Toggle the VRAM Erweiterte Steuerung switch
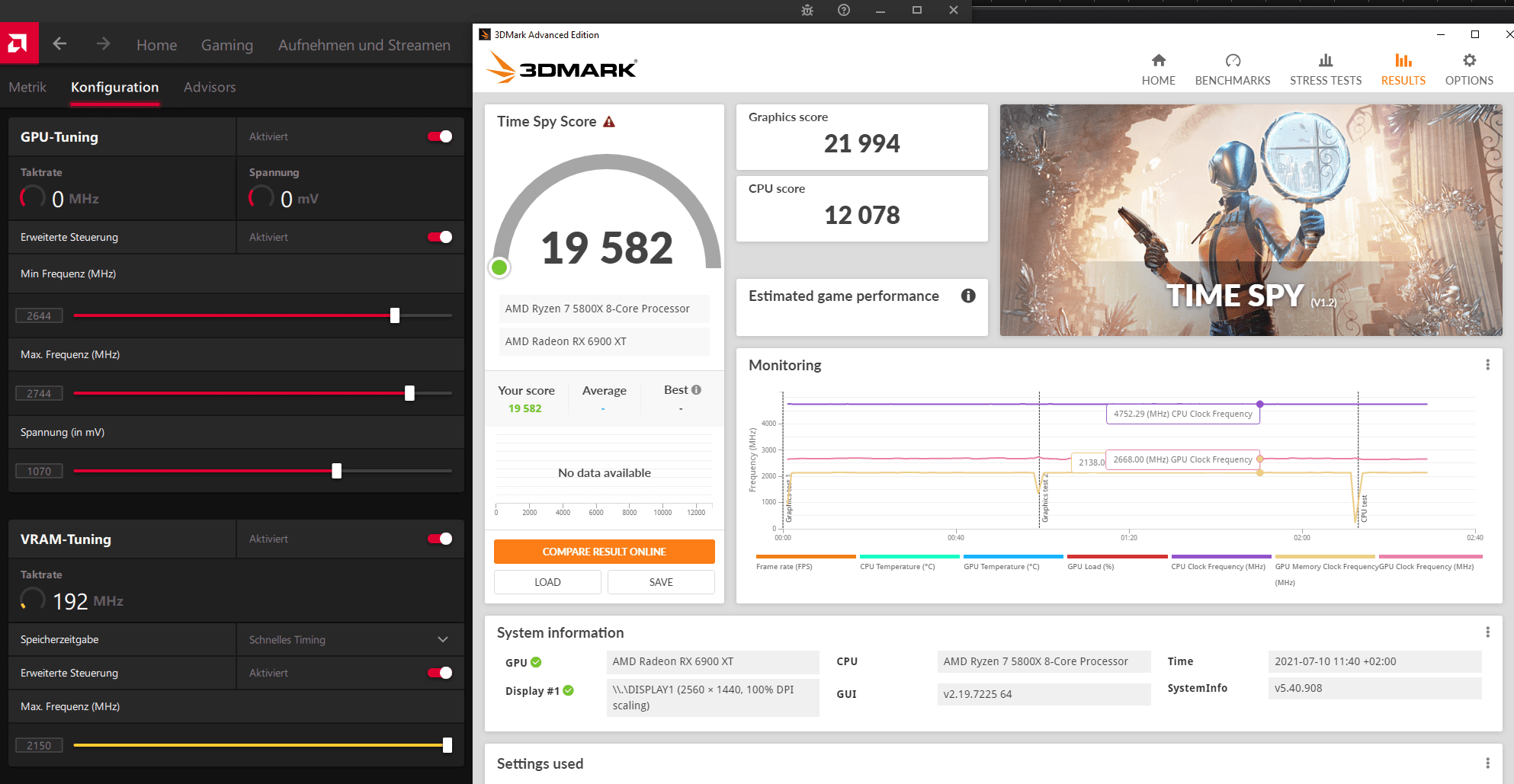This screenshot has height=784, width=1514. (x=440, y=673)
